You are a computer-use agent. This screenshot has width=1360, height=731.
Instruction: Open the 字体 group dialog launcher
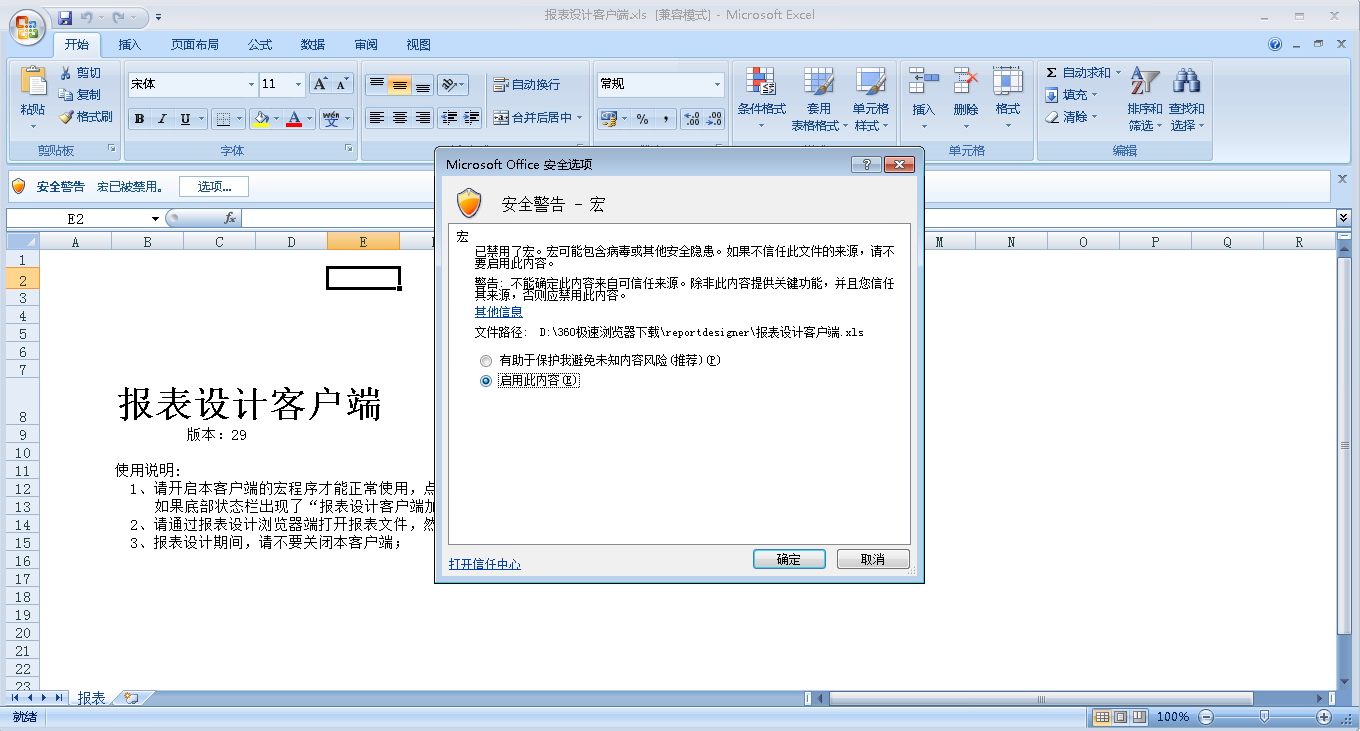click(x=349, y=149)
